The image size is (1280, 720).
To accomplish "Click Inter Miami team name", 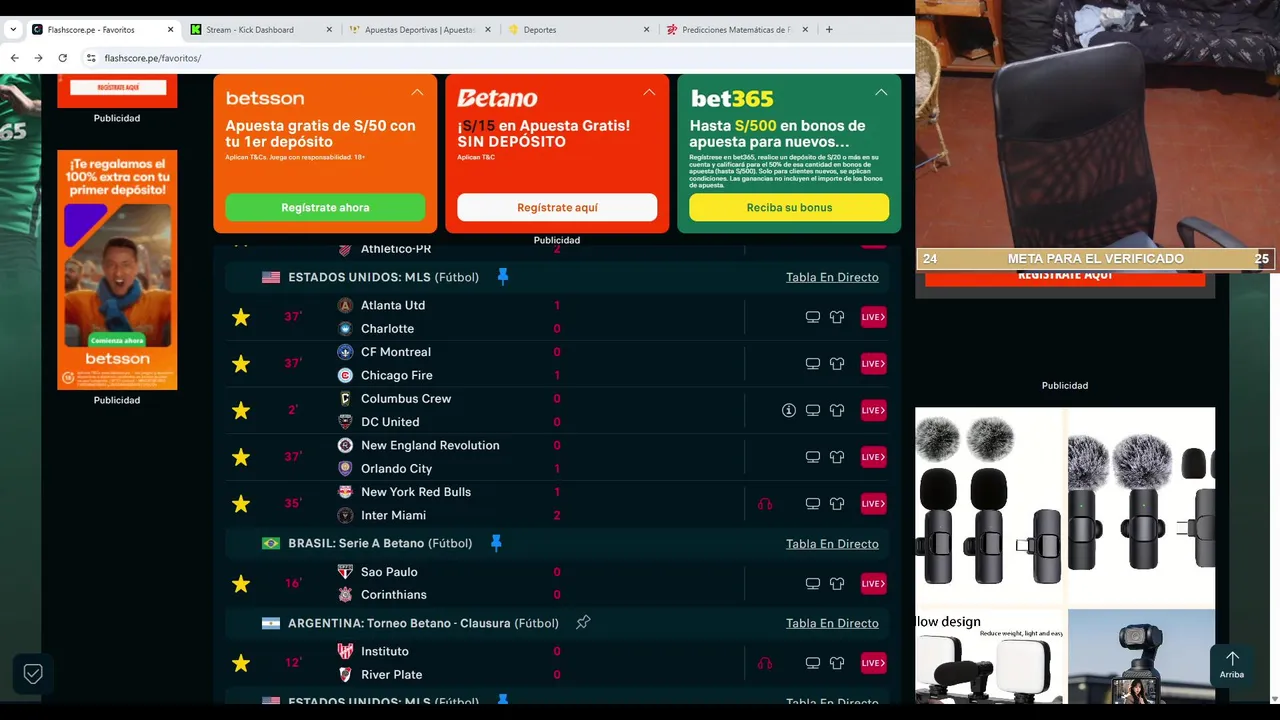I will (393, 515).
